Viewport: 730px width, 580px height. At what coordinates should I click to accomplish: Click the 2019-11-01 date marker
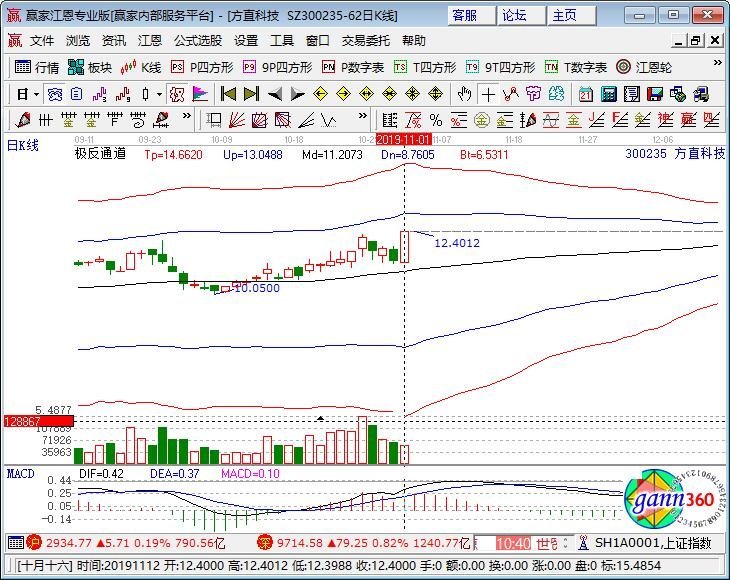[x=404, y=139]
